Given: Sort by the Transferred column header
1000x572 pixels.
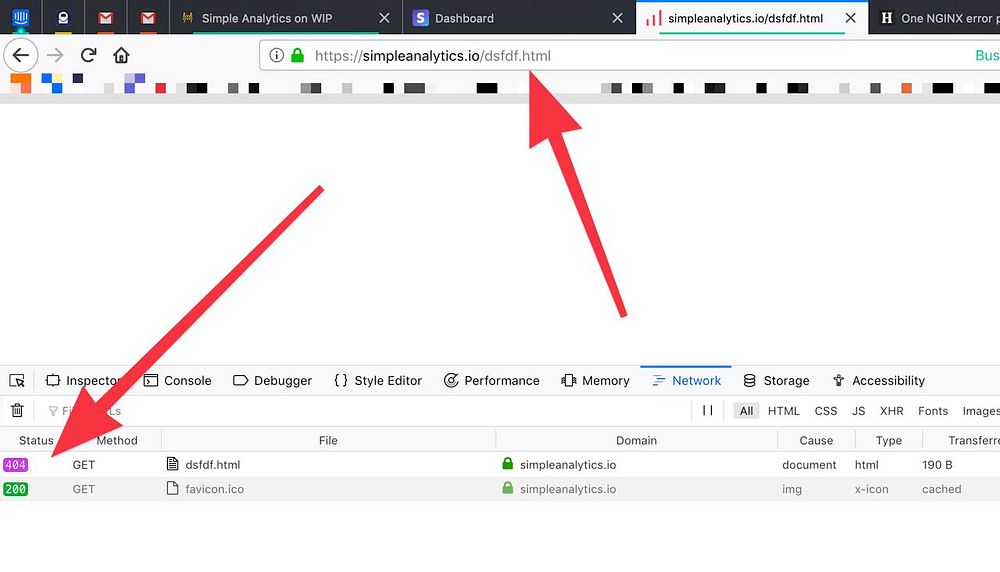Looking at the screenshot, I should [x=961, y=440].
